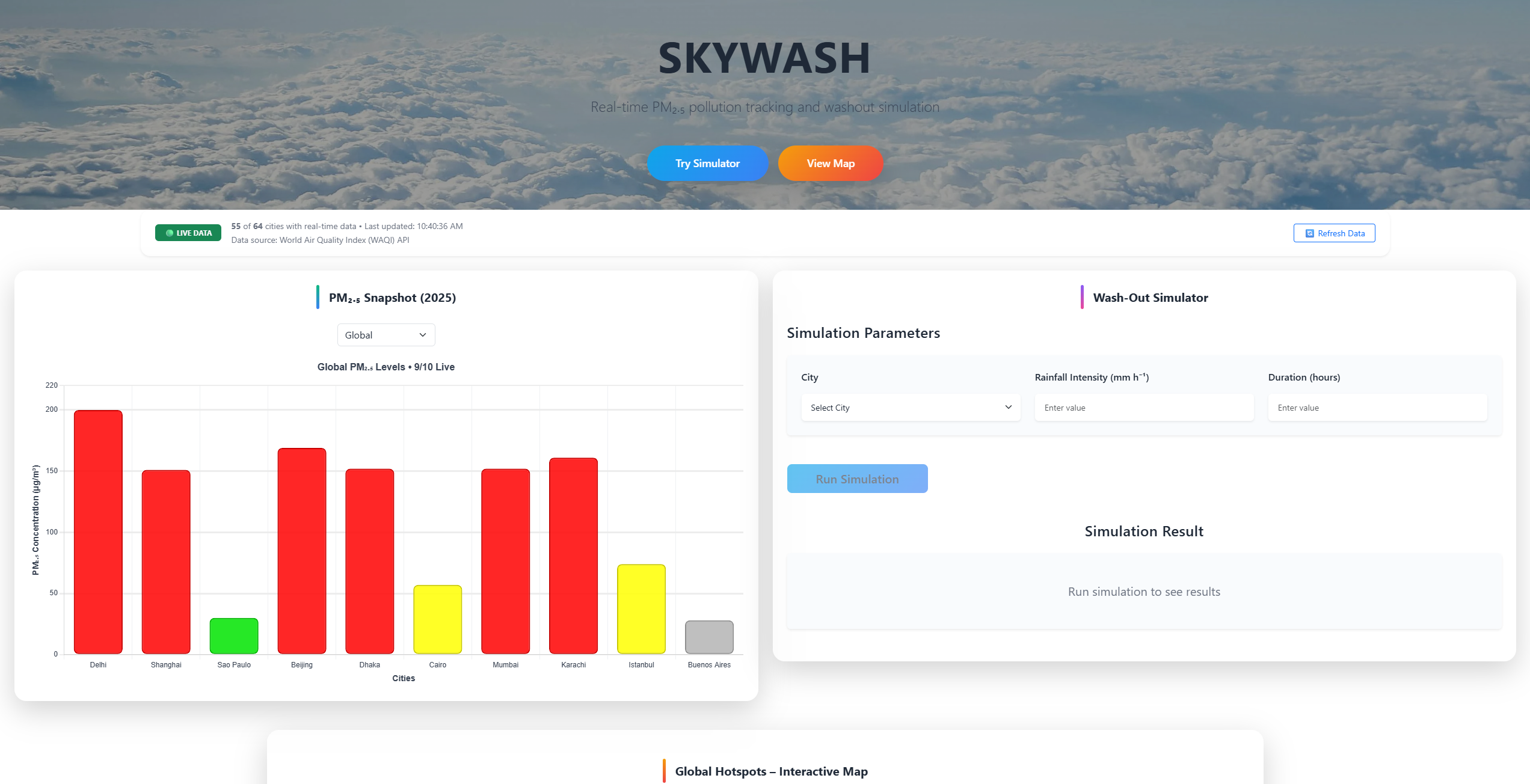Click the Wash-Out Simulator panel accent marker
The width and height of the screenshot is (1530, 784).
[1083, 297]
